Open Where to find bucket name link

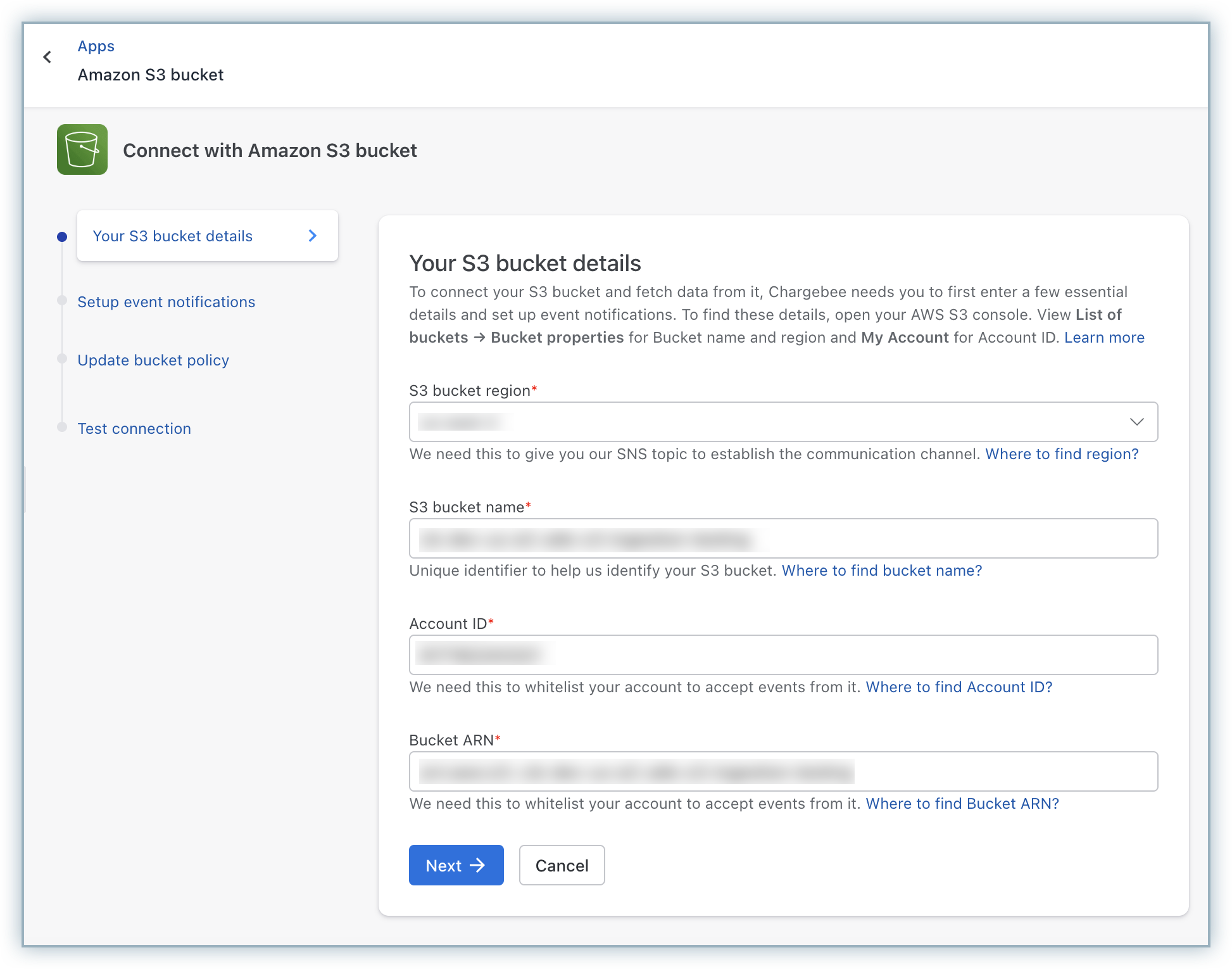point(881,571)
